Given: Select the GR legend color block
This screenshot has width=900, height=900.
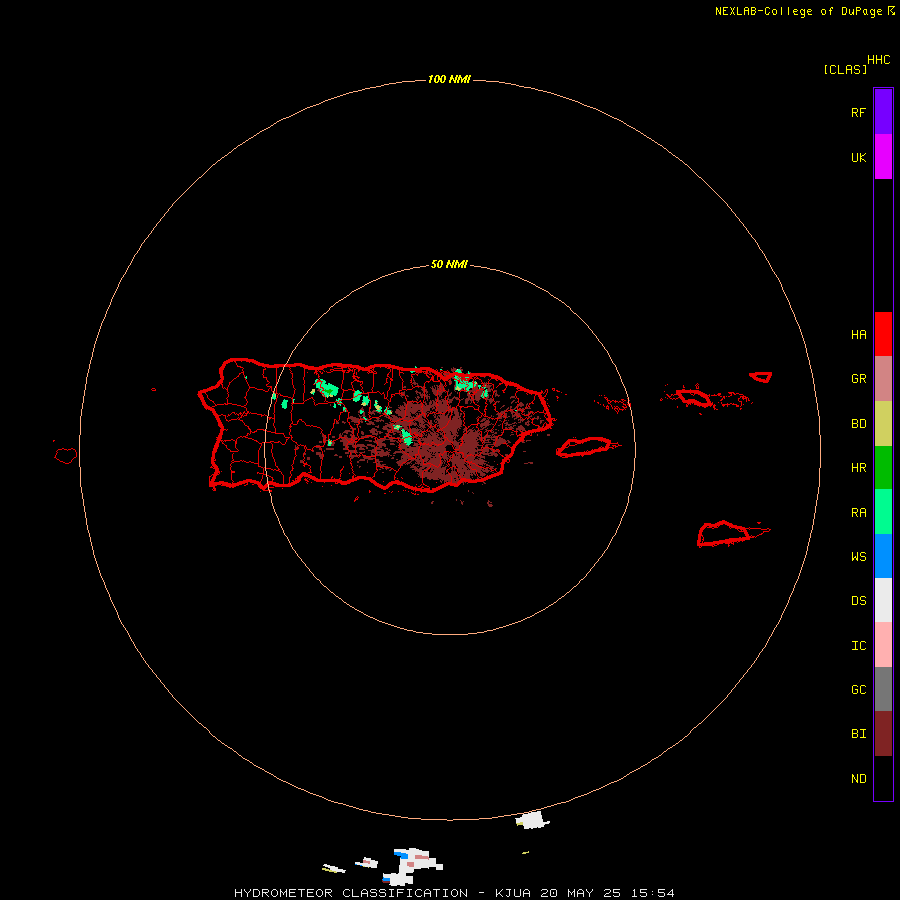Looking at the screenshot, I should click(x=883, y=378).
